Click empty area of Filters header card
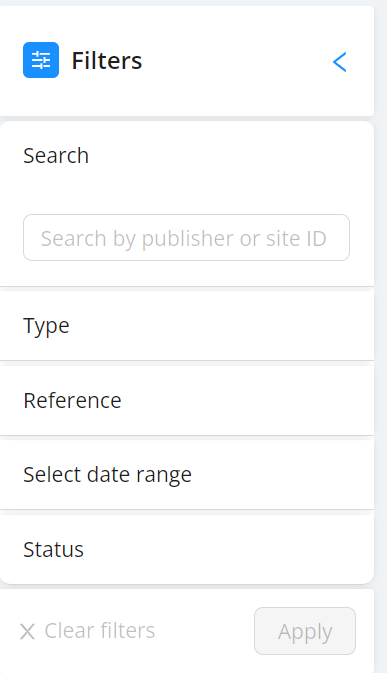The image size is (387, 673). [236, 61]
